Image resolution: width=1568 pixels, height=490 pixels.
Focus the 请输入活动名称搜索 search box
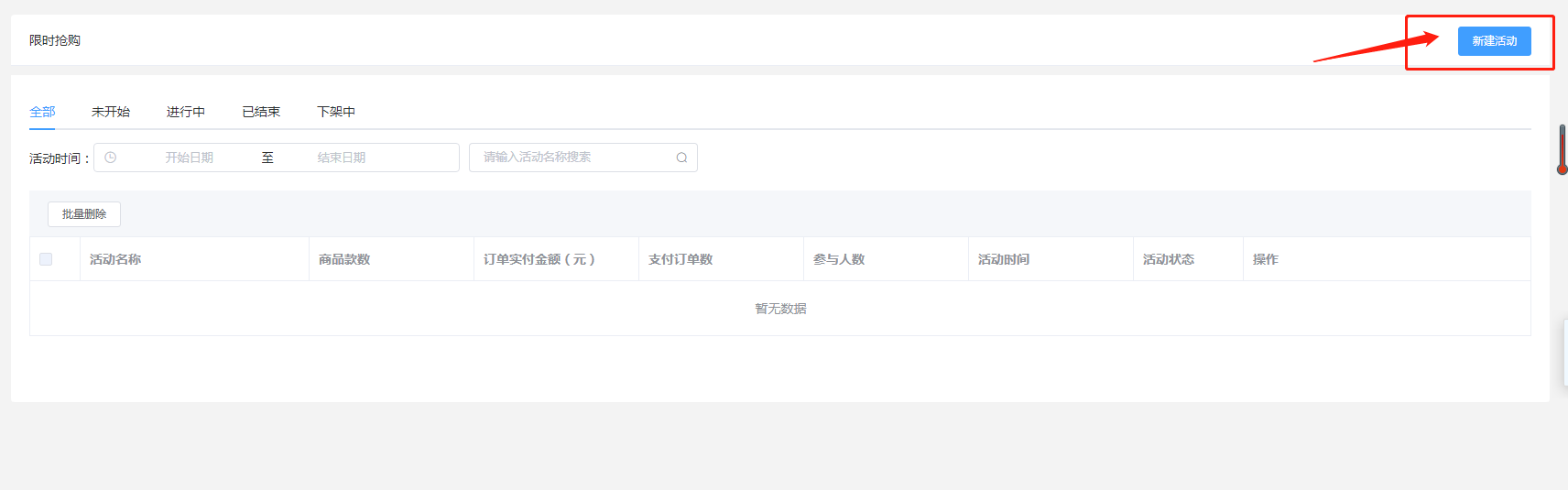[x=583, y=158]
